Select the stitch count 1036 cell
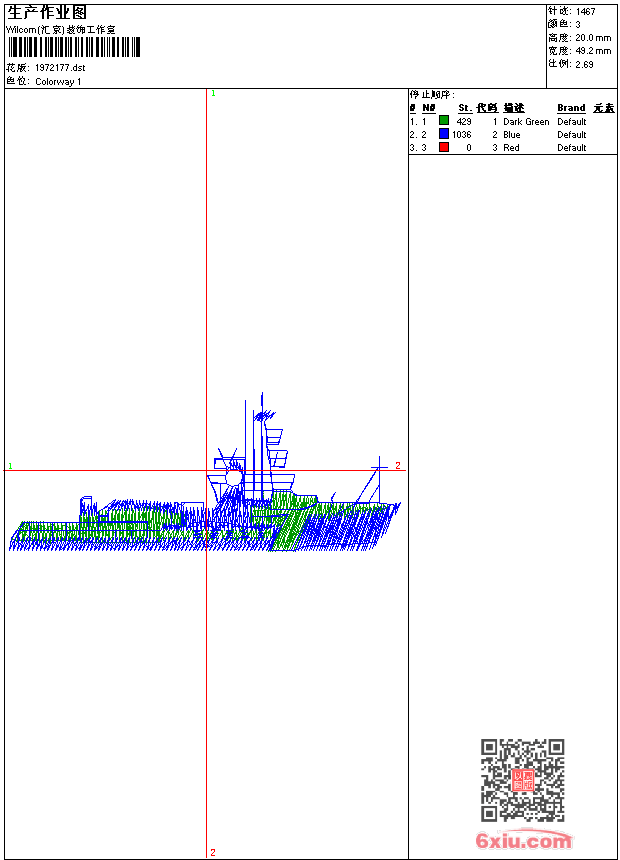The width and height of the screenshot is (620, 860). pos(462,135)
